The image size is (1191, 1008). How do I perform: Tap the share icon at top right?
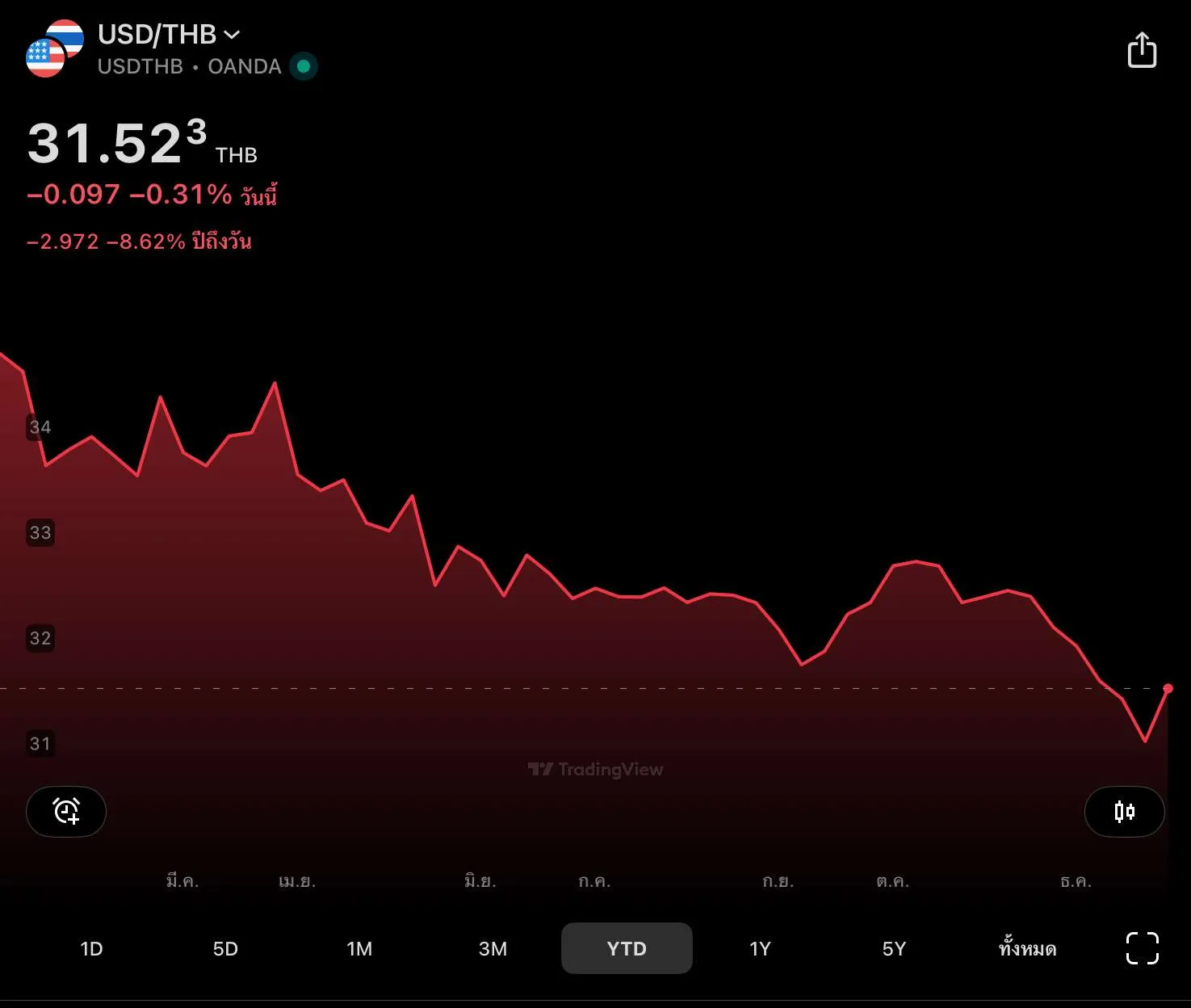pos(1142,50)
